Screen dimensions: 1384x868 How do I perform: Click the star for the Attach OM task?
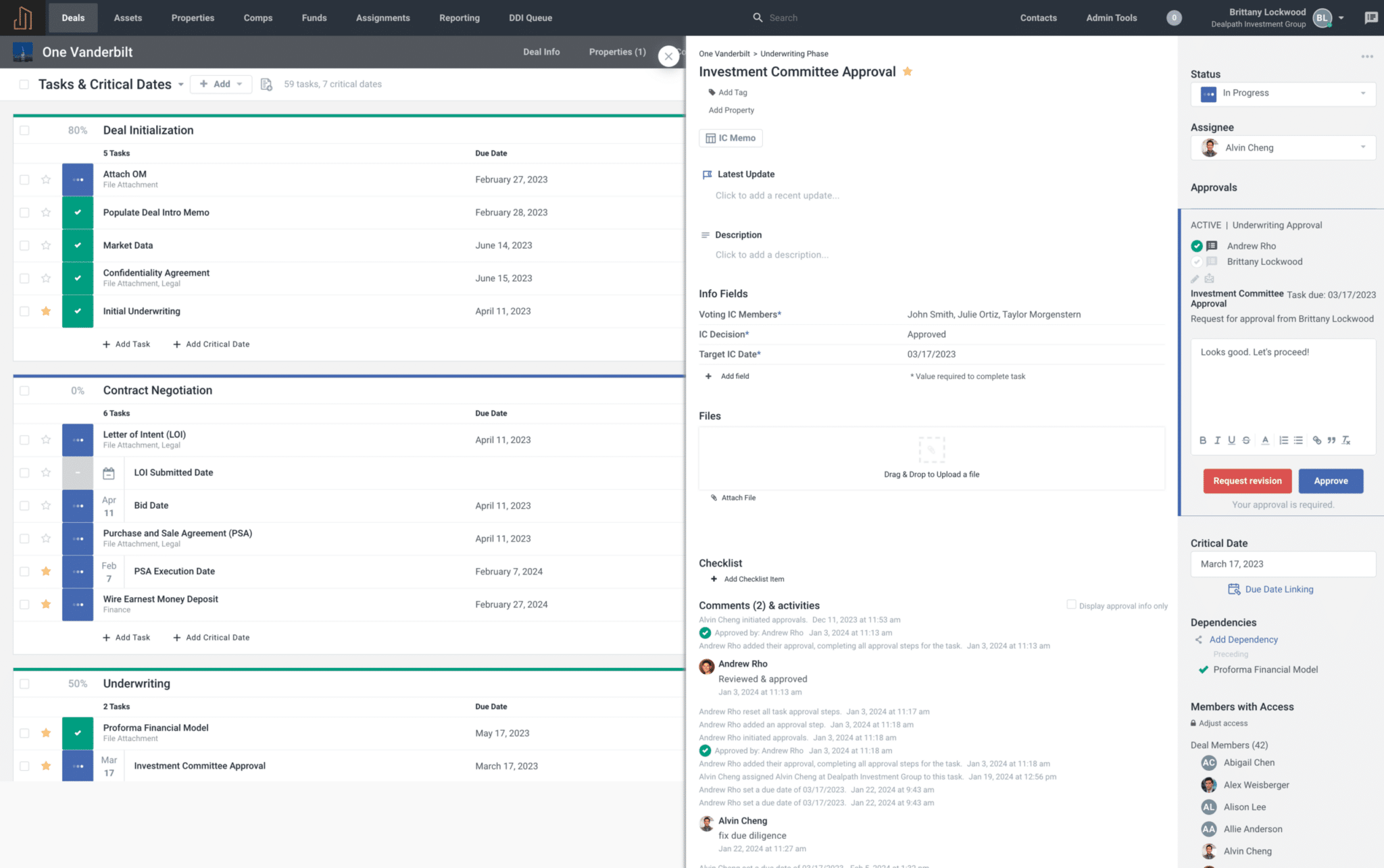(x=46, y=180)
